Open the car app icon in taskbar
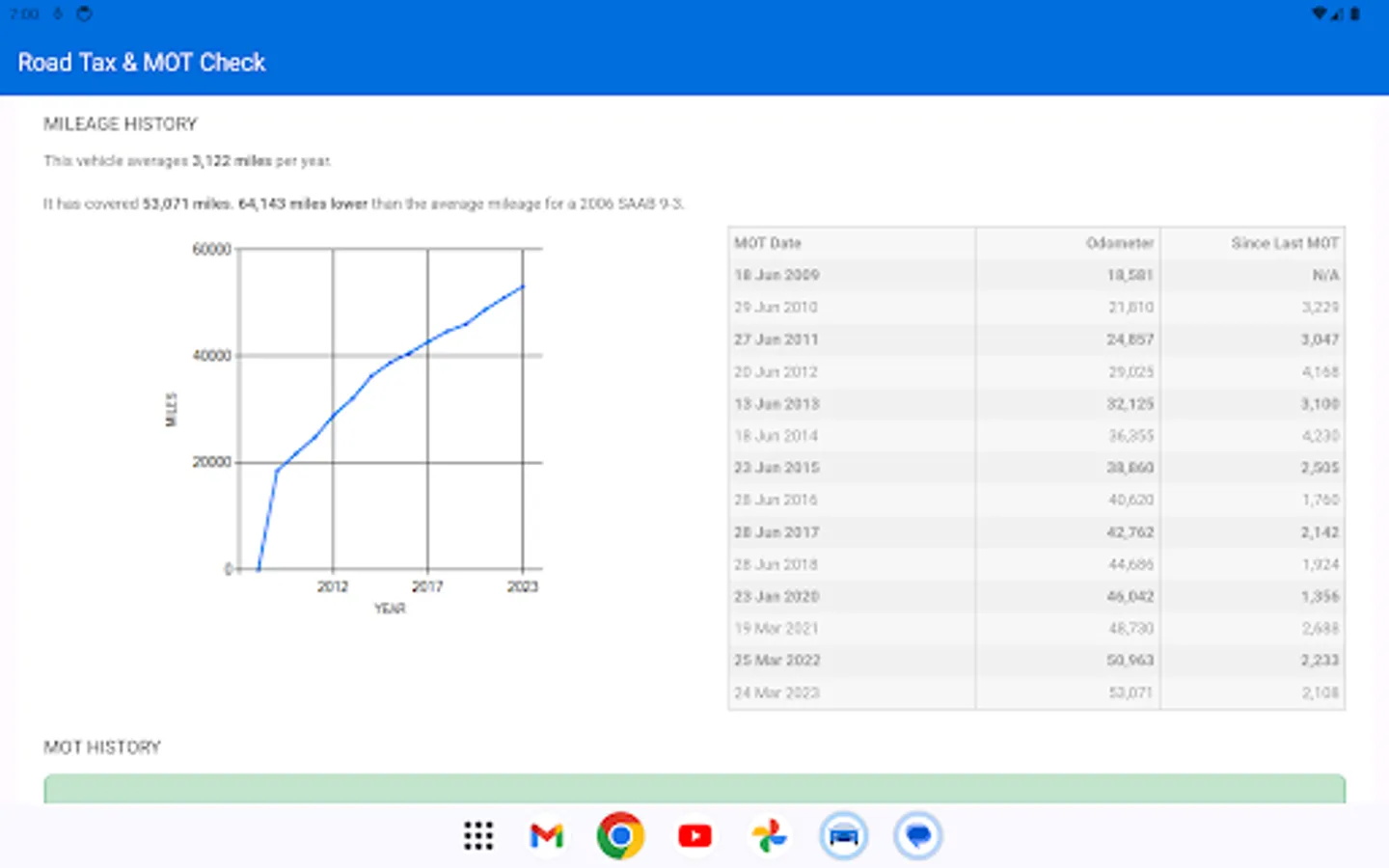The width and height of the screenshot is (1389, 868). pyautogui.click(x=843, y=835)
